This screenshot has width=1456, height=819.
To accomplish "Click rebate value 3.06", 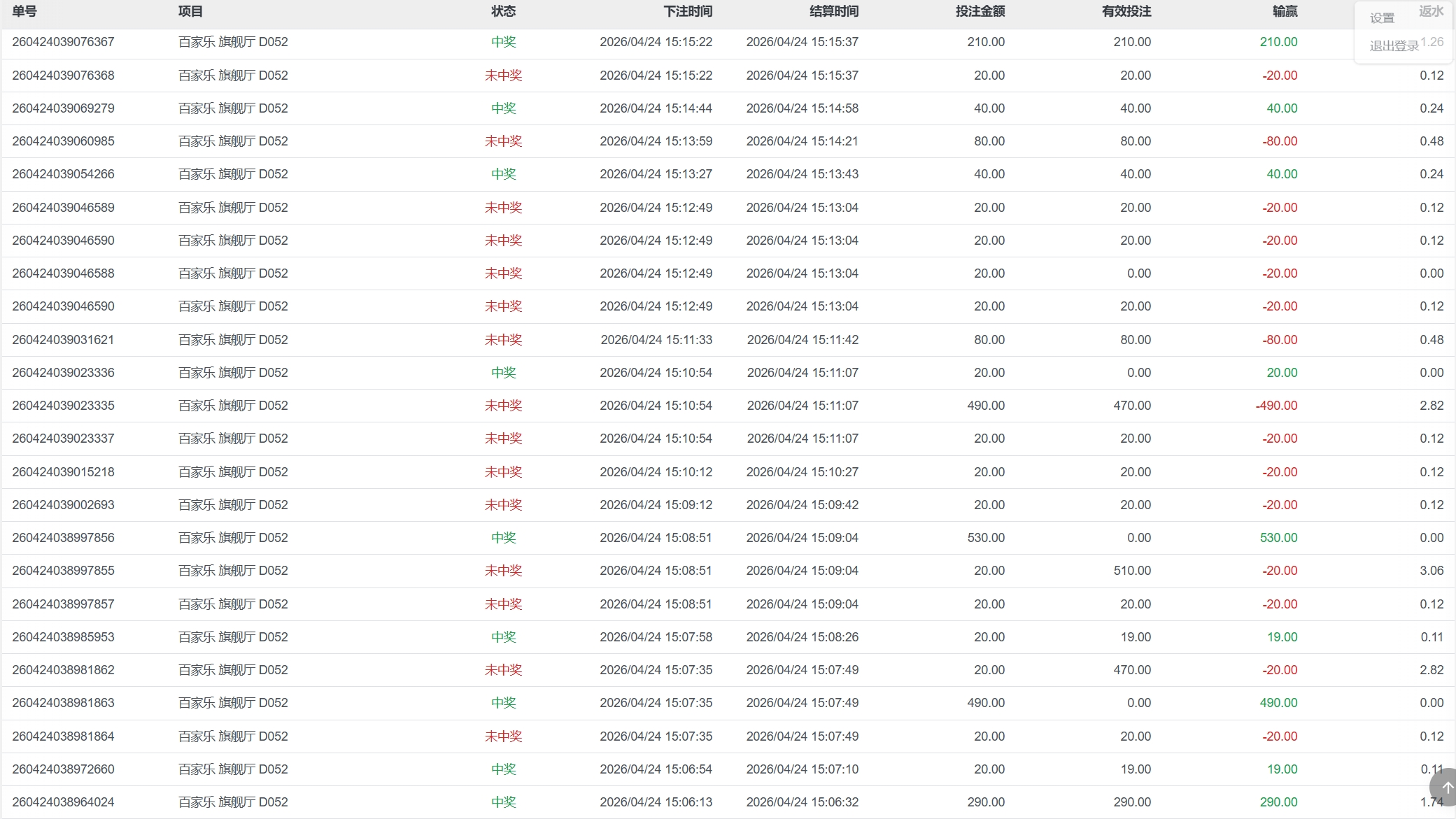I will tap(1431, 571).
